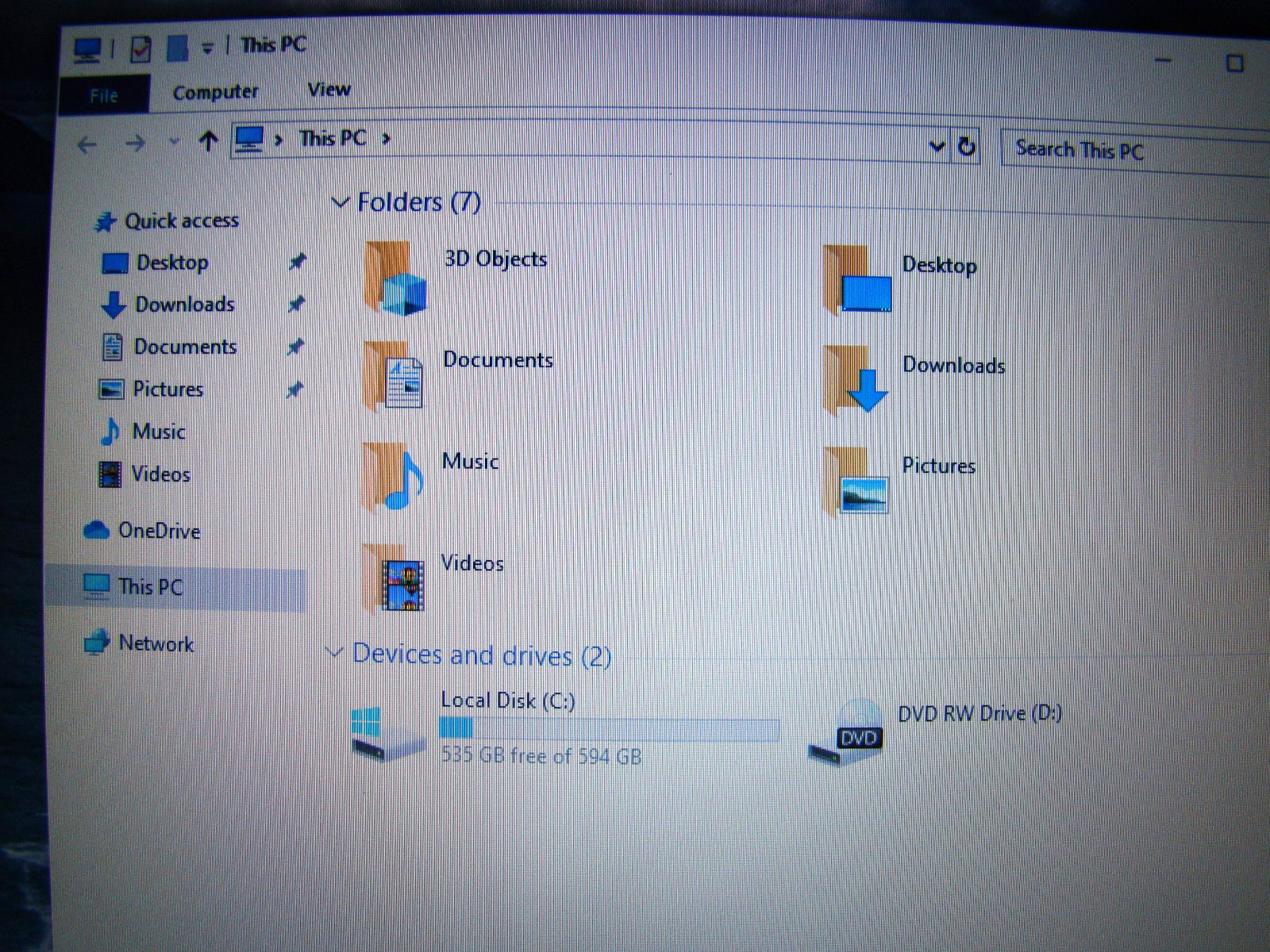This screenshot has width=1270, height=952.
Task: Select the Quick access label in navigation pane
Action: (x=182, y=221)
